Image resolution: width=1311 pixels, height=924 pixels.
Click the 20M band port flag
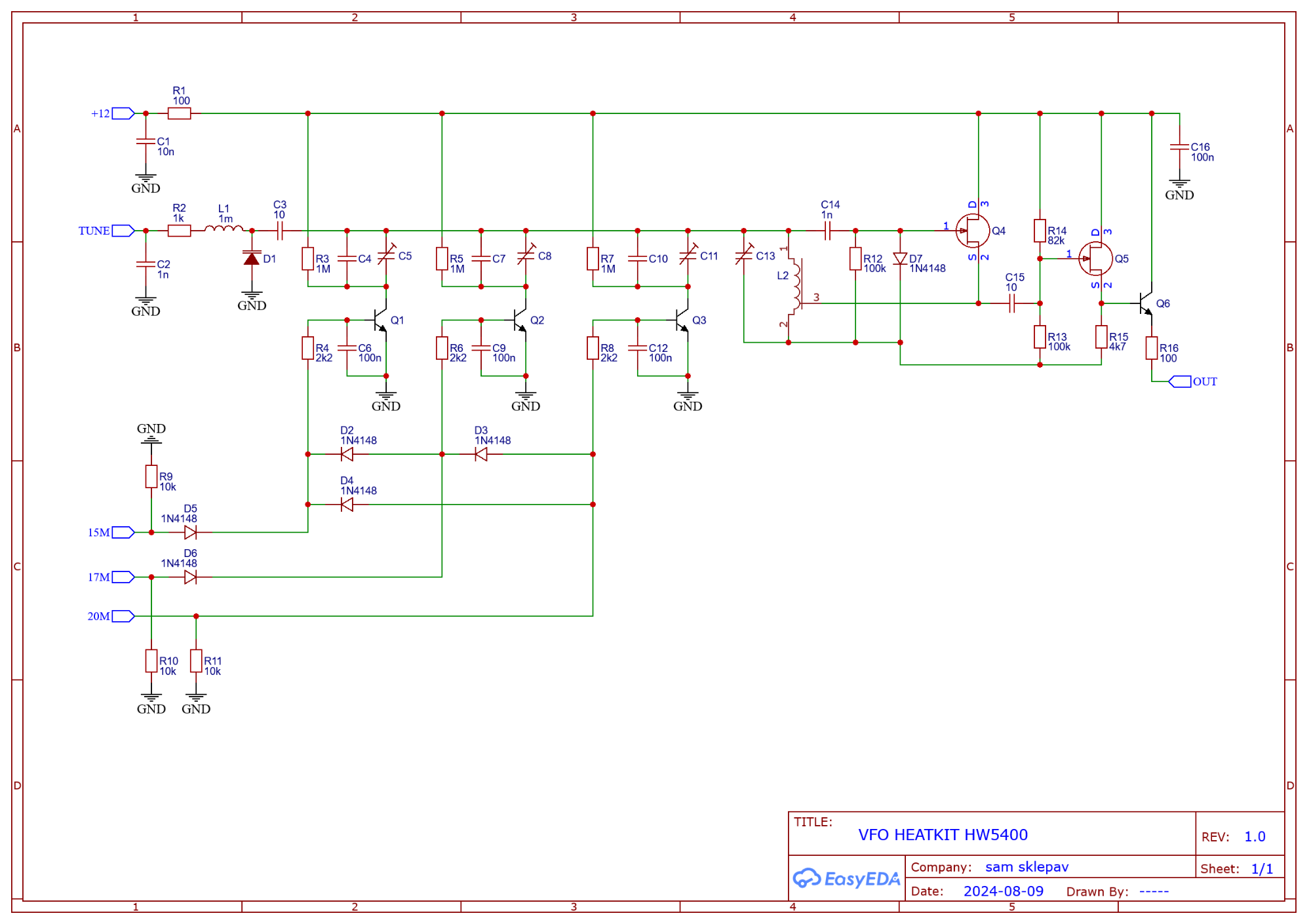click(123, 617)
